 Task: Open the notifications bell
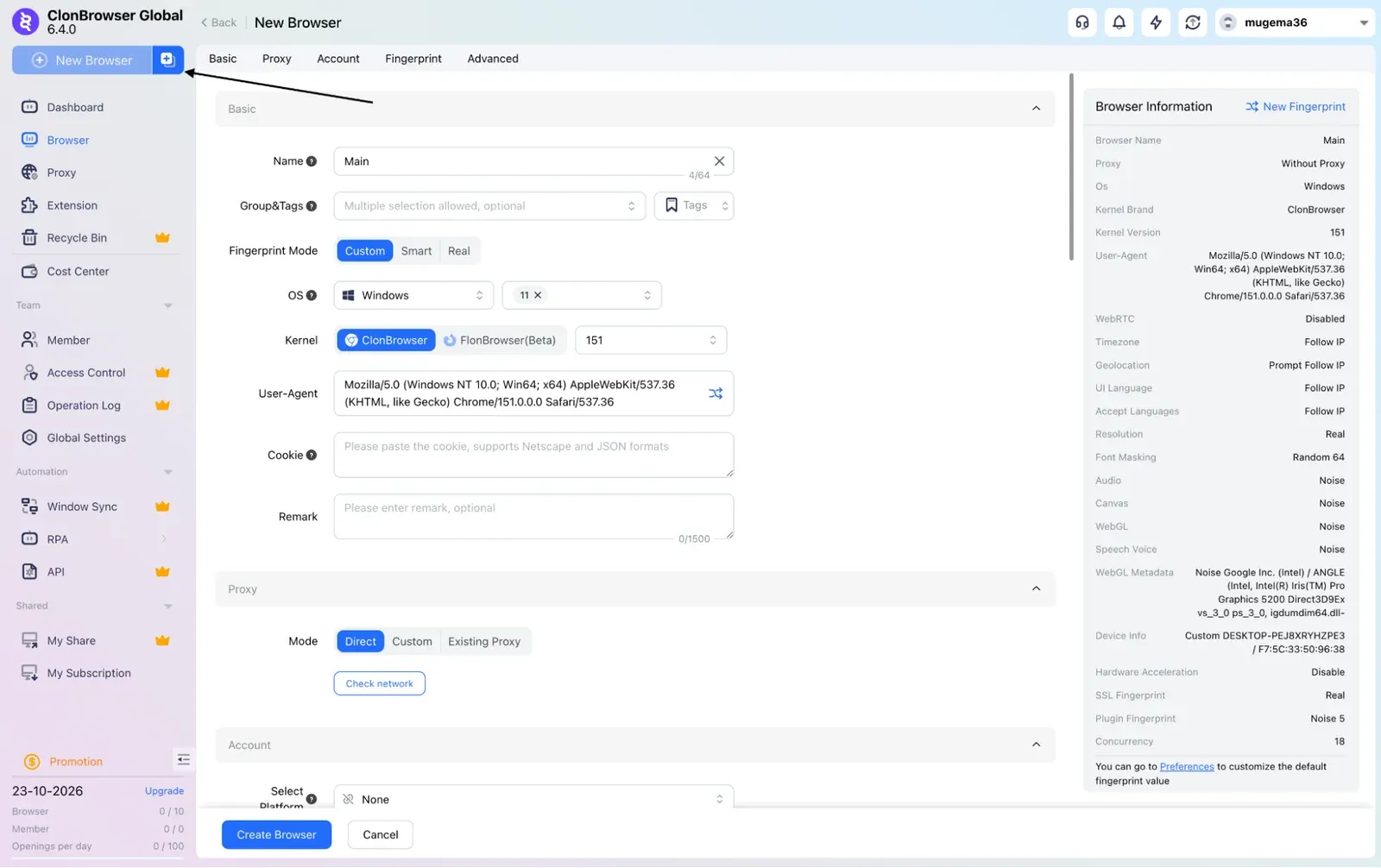1119,22
